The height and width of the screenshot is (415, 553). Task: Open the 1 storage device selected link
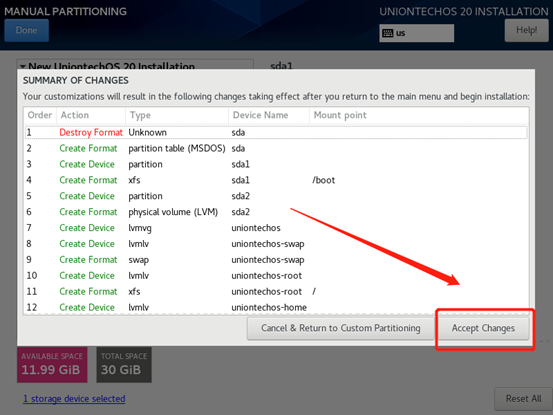tap(74, 399)
